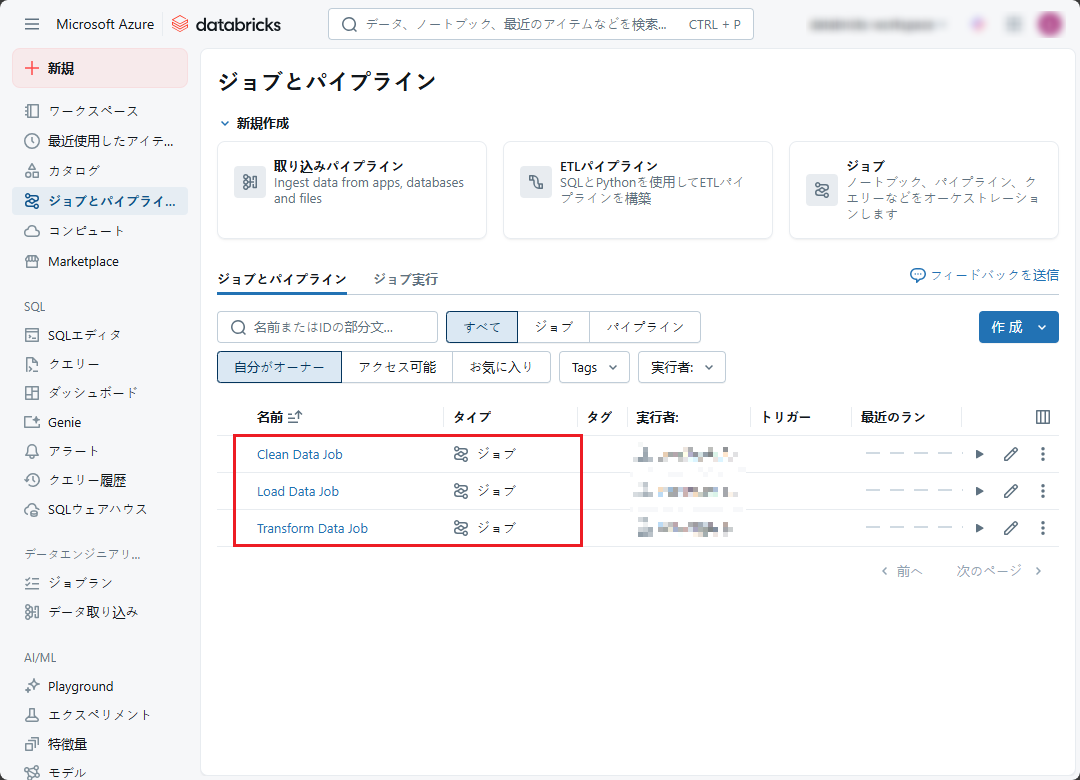Open the column settings icon
Image resolution: width=1080 pixels, height=780 pixels.
[x=1043, y=417]
